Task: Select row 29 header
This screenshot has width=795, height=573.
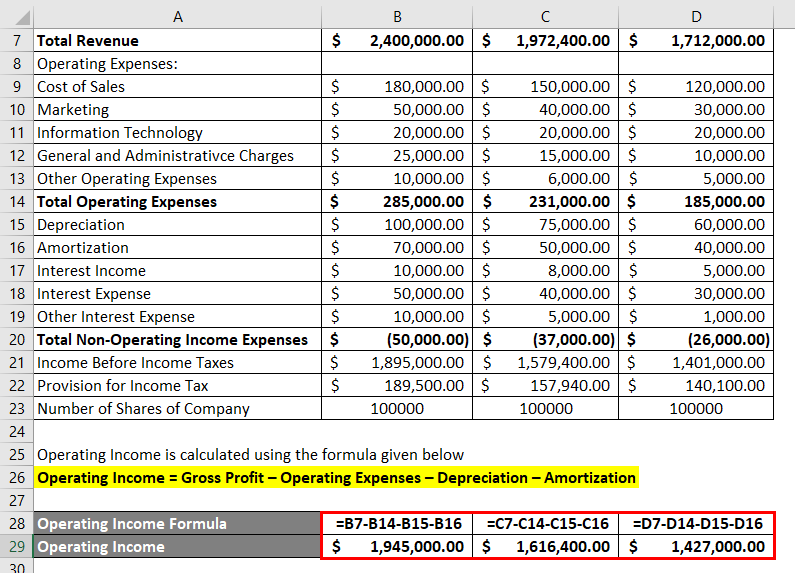Action: pos(17,547)
